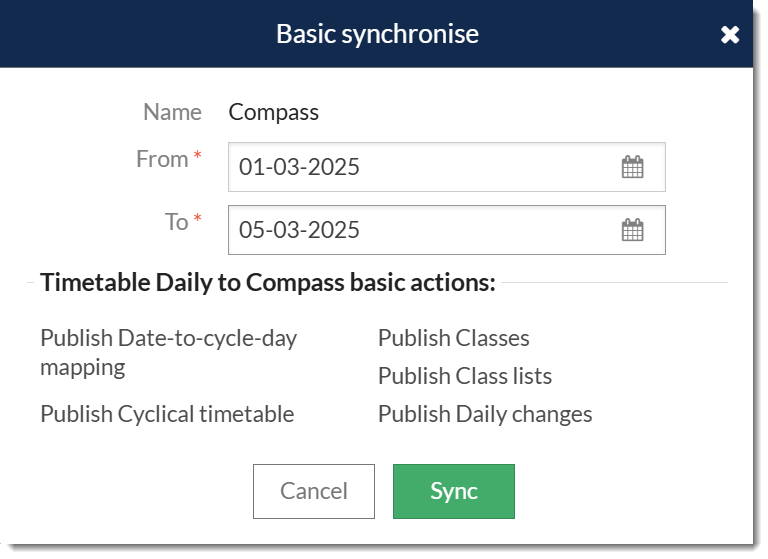Click Publish Daily changes action text
Screen dimensions: 768x559
(485, 414)
